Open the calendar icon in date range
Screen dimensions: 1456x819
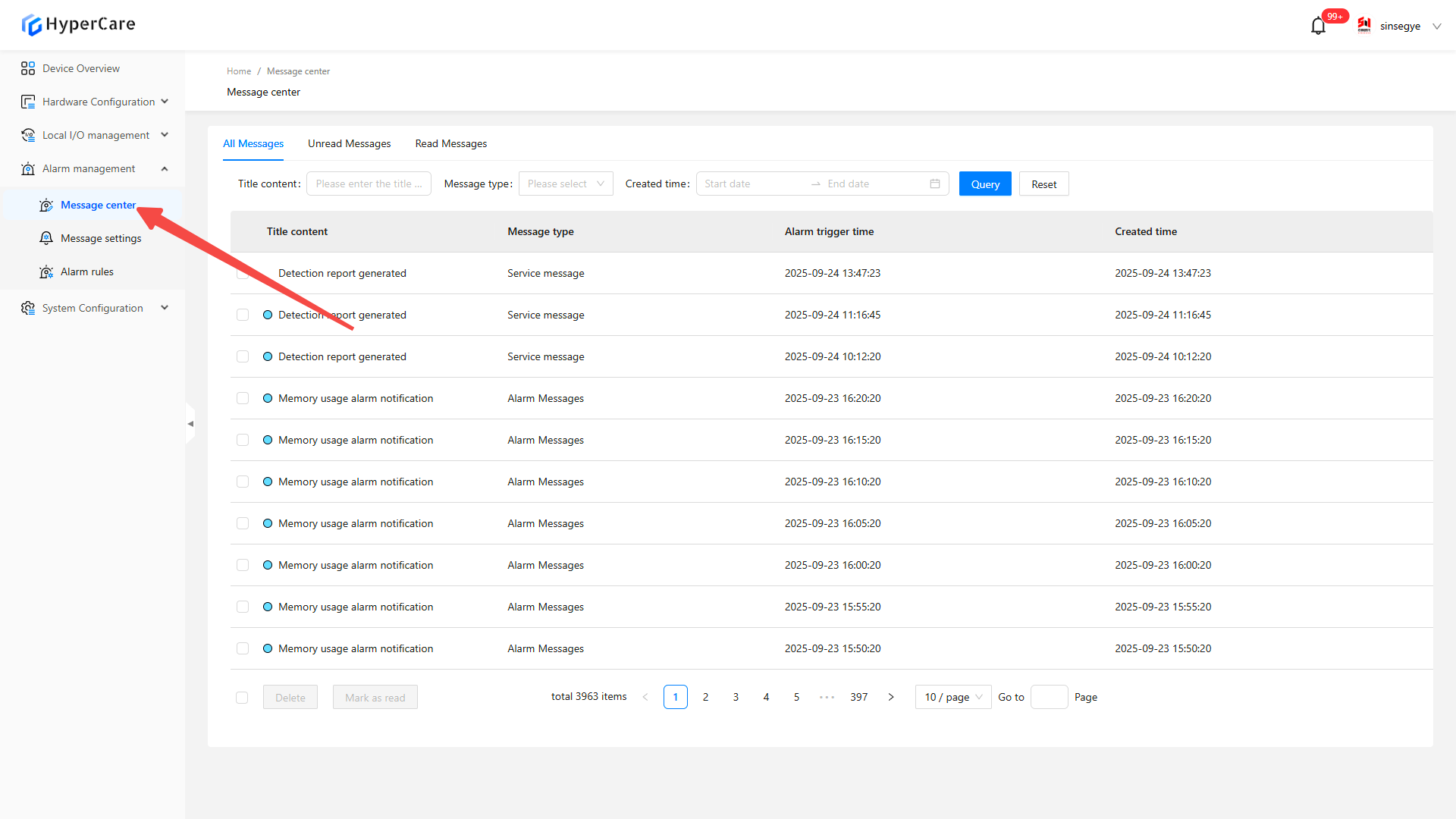[934, 184]
